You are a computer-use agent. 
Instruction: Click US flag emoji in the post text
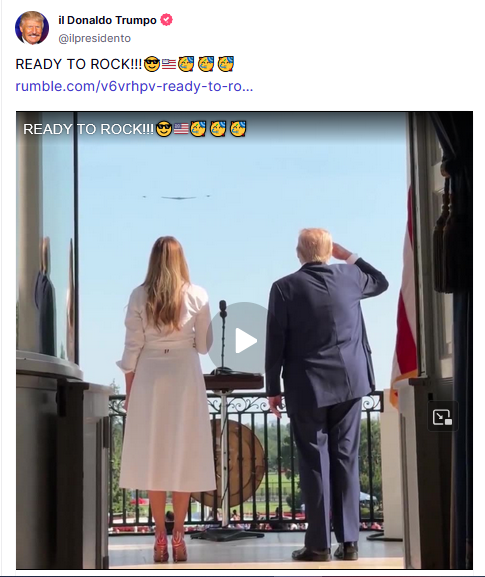pyautogui.click(x=169, y=64)
